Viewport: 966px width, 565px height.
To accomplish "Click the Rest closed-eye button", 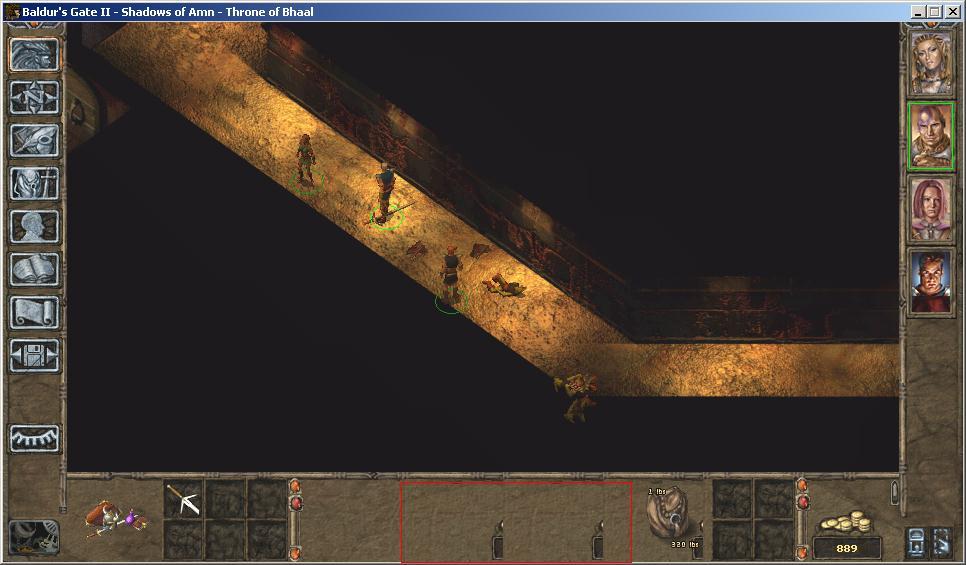I will tap(34, 439).
